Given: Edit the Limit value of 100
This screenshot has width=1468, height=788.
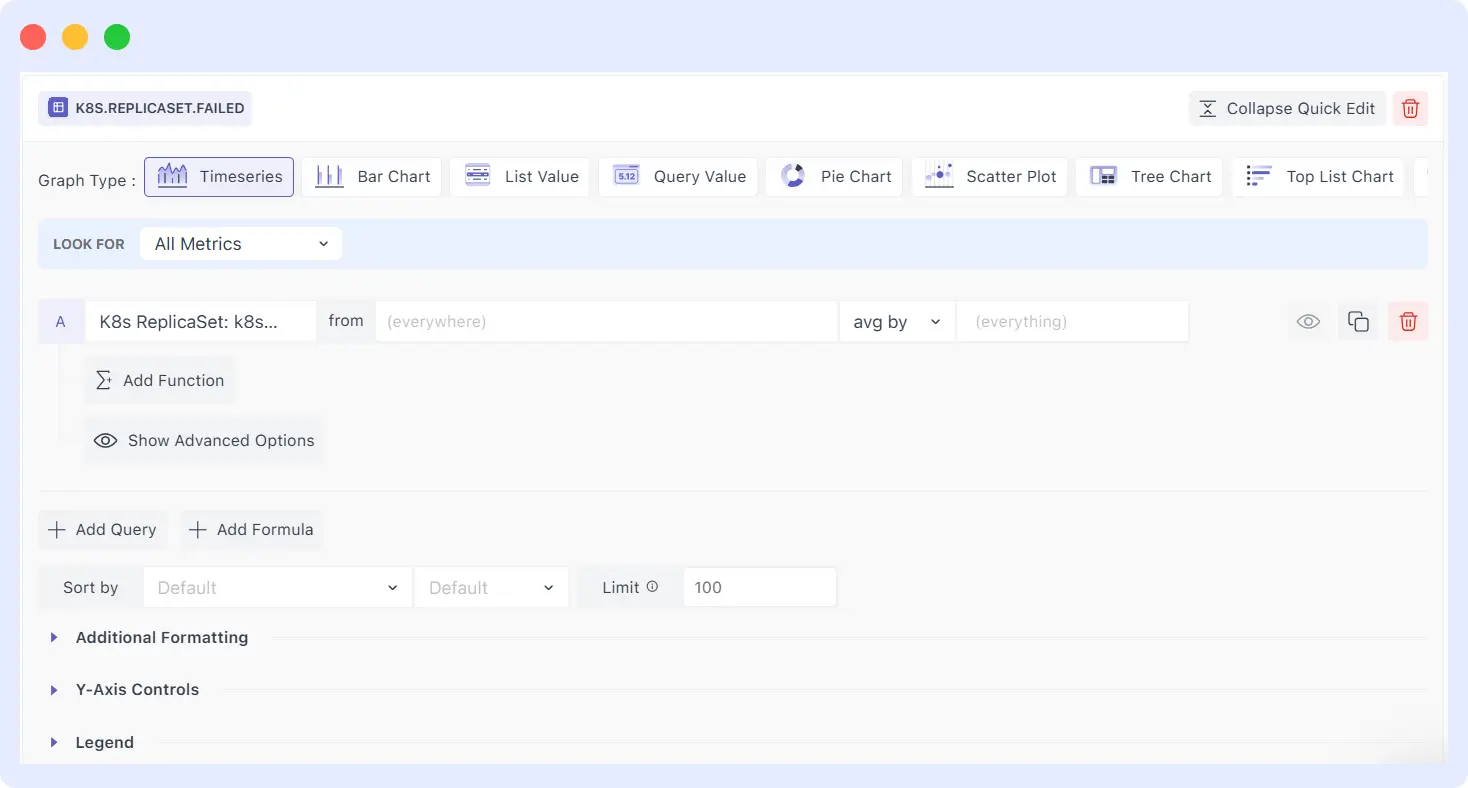Looking at the screenshot, I should pos(759,587).
